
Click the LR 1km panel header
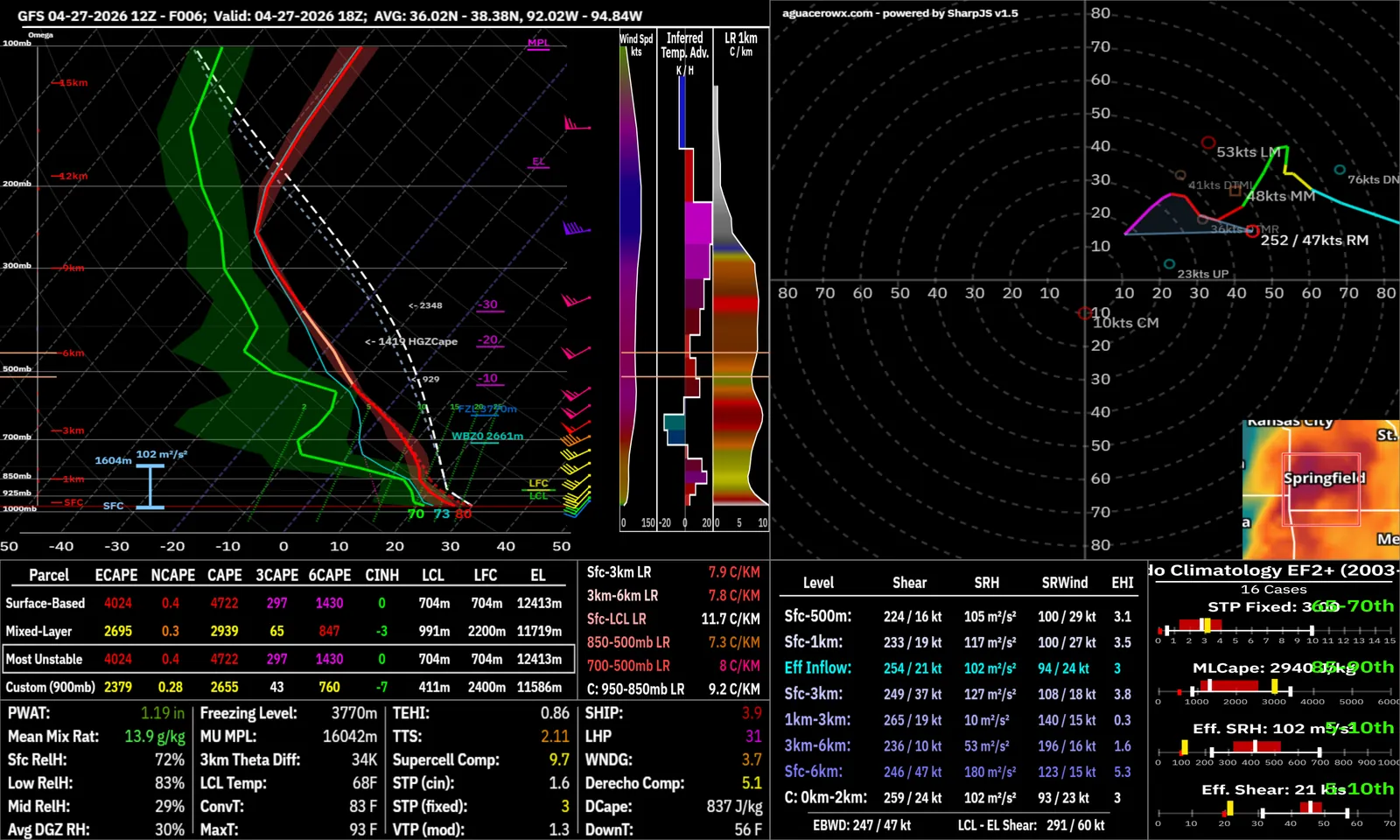point(741,45)
